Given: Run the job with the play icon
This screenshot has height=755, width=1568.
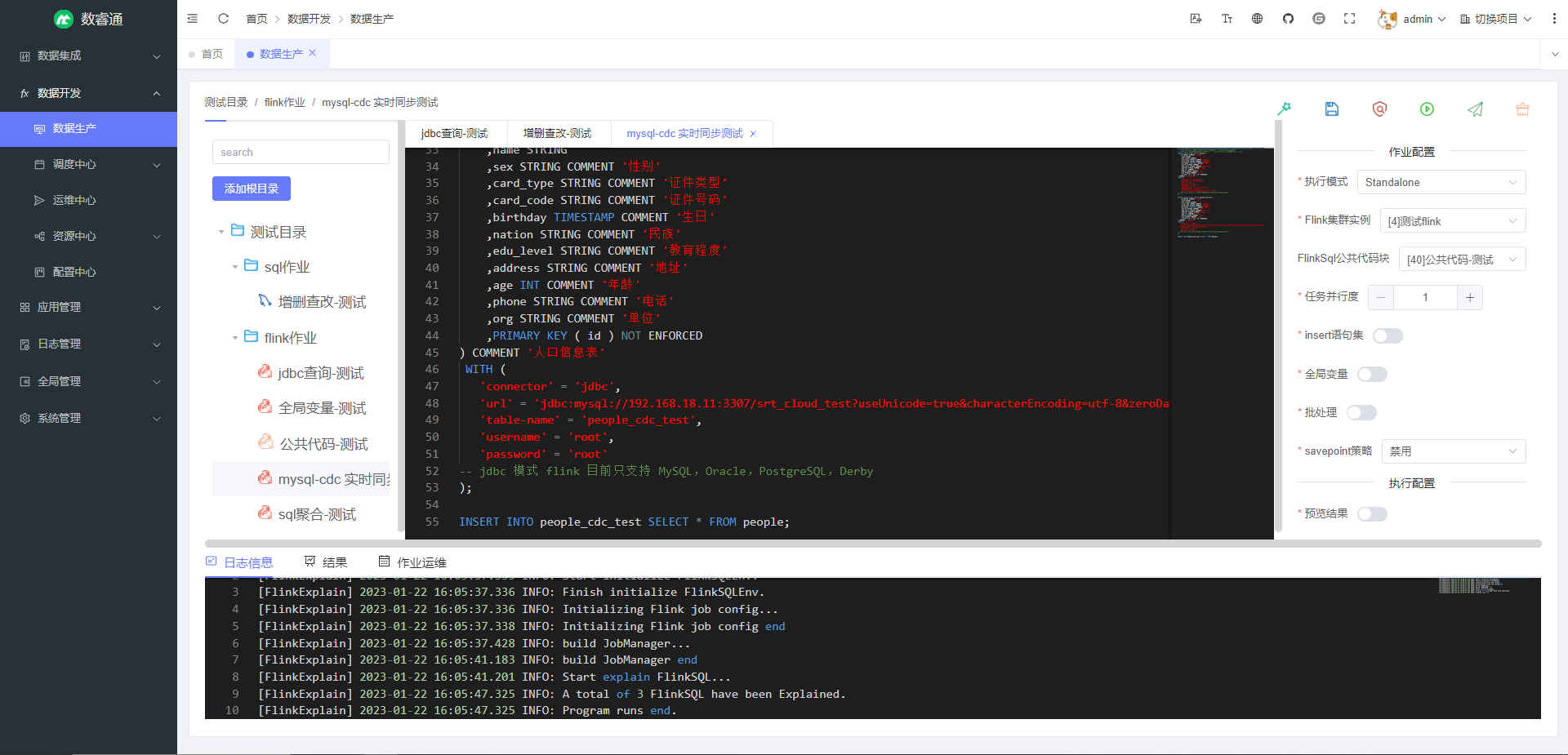Looking at the screenshot, I should click(1427, 109).
